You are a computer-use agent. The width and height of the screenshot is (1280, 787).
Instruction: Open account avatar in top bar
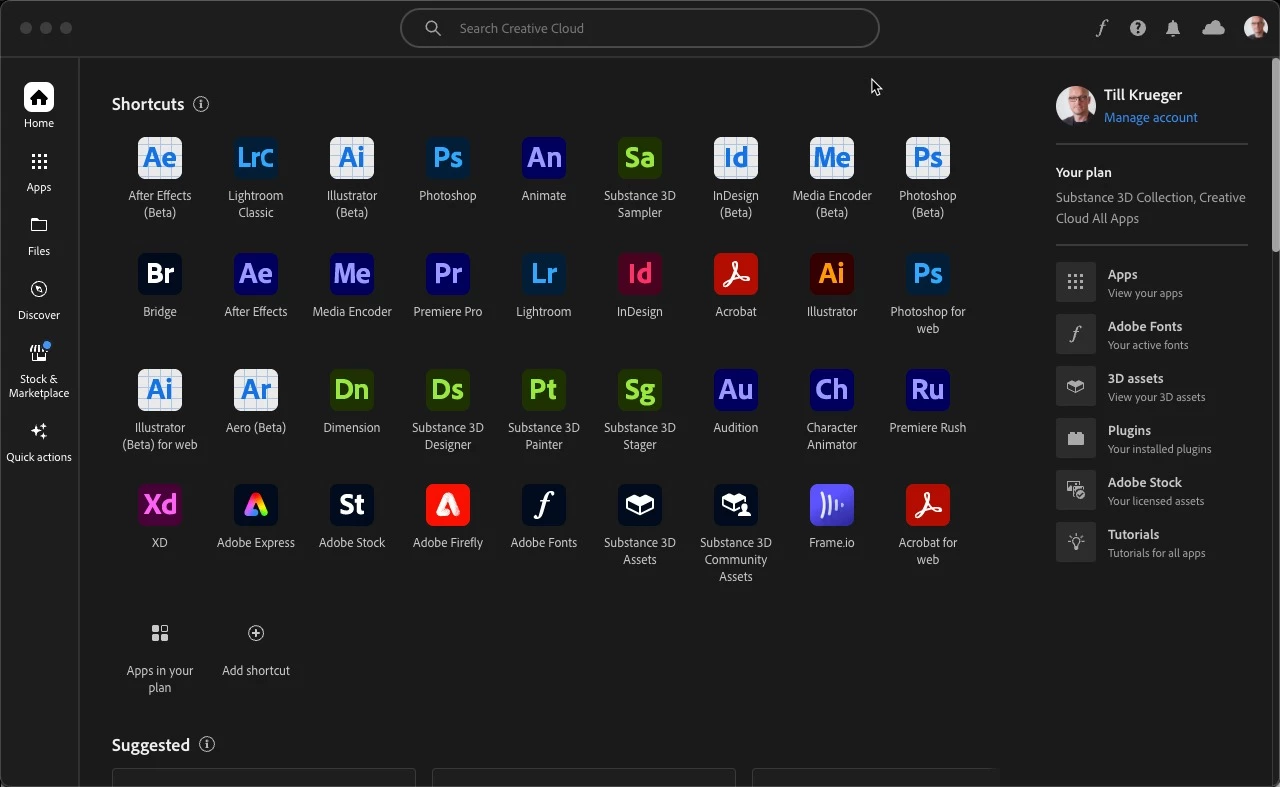coord(1256,28)
